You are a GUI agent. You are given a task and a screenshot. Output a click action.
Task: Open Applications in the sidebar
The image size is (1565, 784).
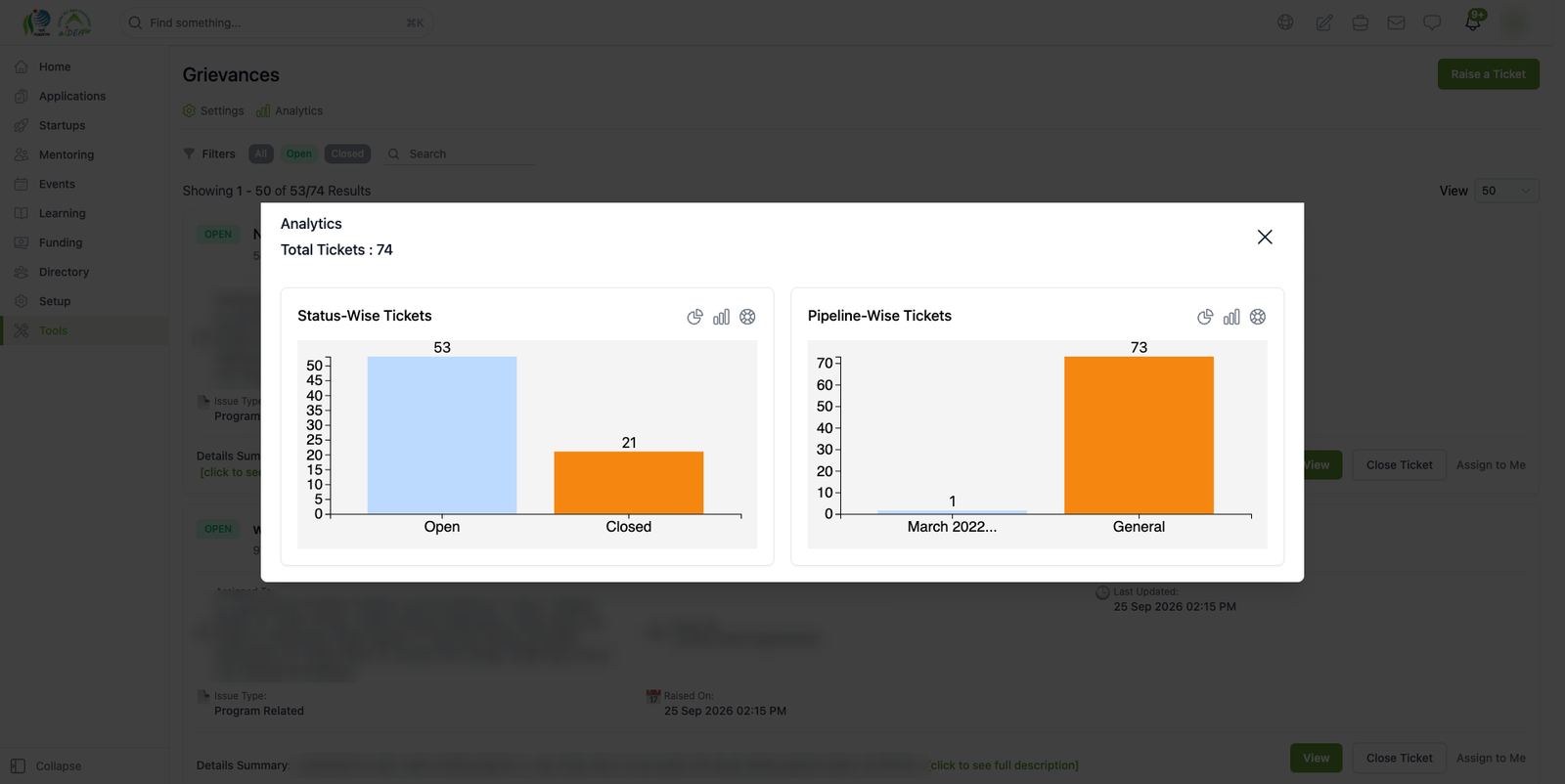click(84, 96)
